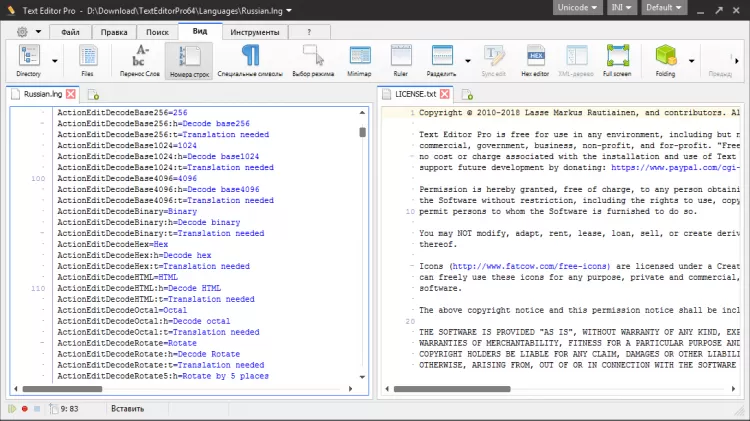Screen dimensions: 750x421
Task: Open the ? help tab
Action: point(309,32)
